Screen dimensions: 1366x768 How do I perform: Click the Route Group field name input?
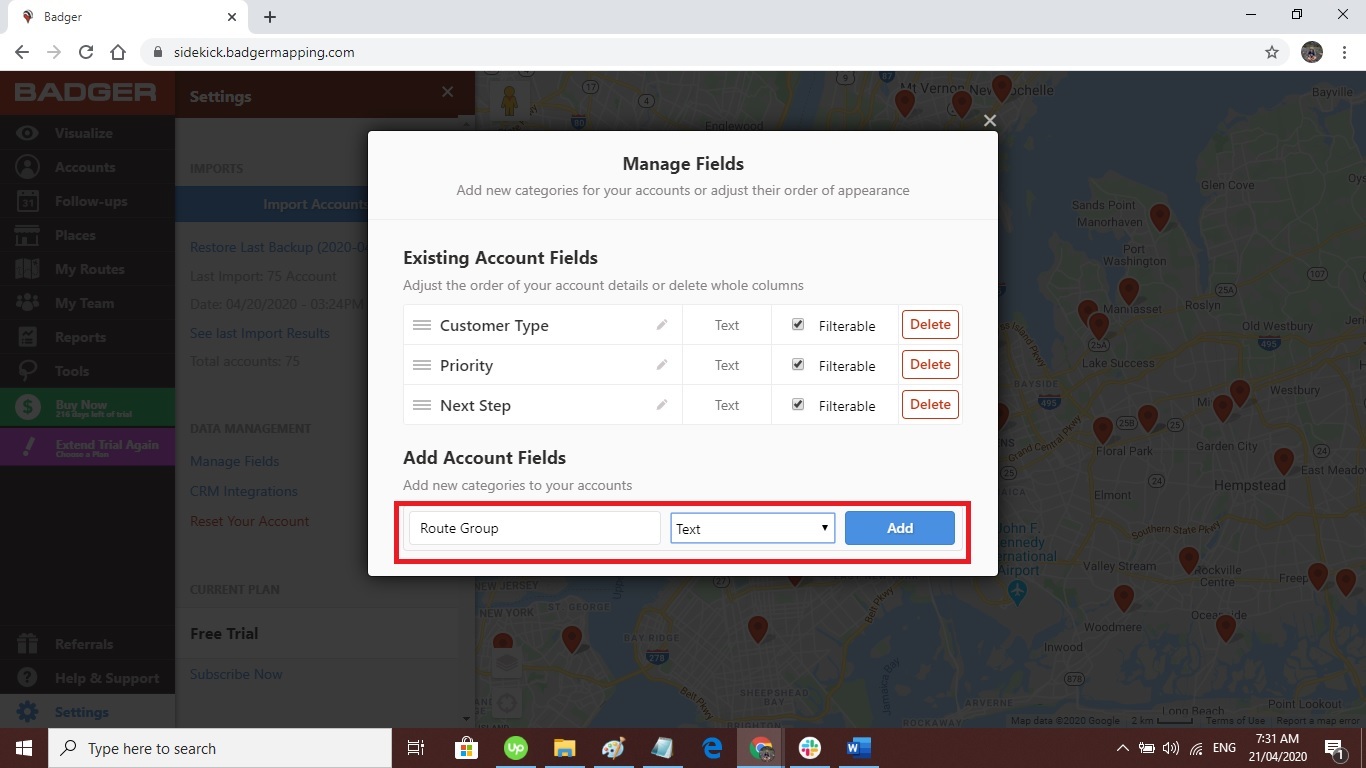pyautogui.click(x=534, y=528)
